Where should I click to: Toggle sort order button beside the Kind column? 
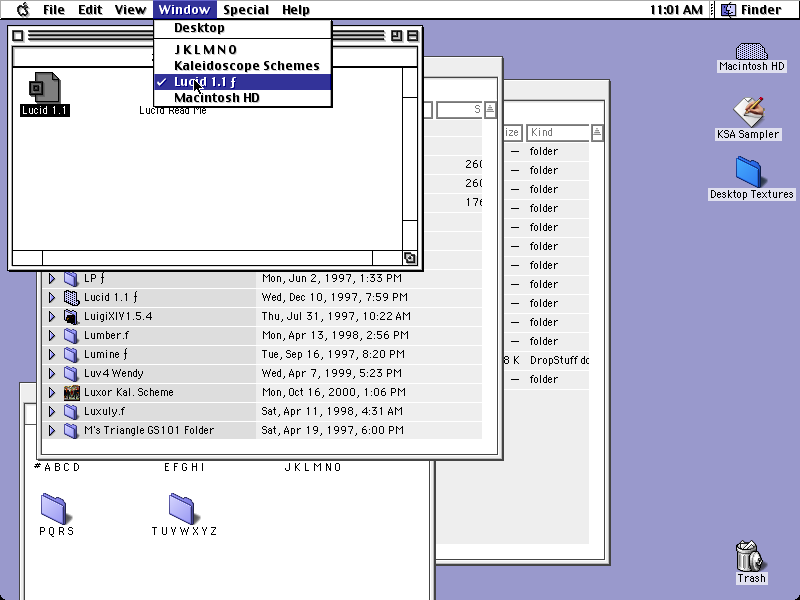pyautogui.click(x=597, y=133)
